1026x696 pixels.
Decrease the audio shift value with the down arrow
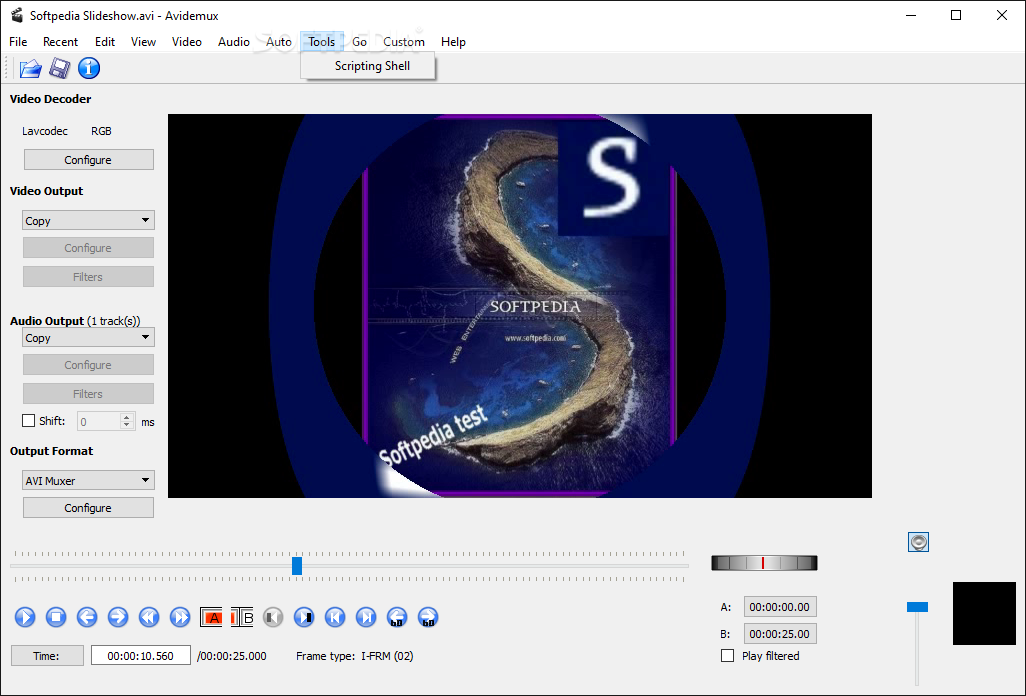127,425
